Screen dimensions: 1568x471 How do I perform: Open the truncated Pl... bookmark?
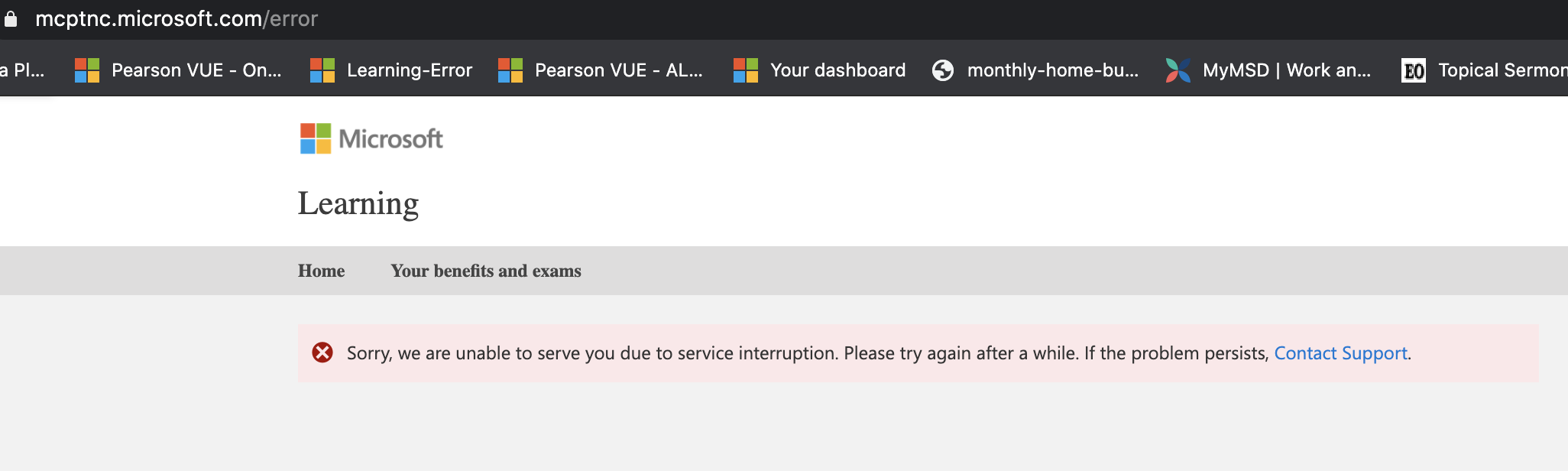coord(22,70)
